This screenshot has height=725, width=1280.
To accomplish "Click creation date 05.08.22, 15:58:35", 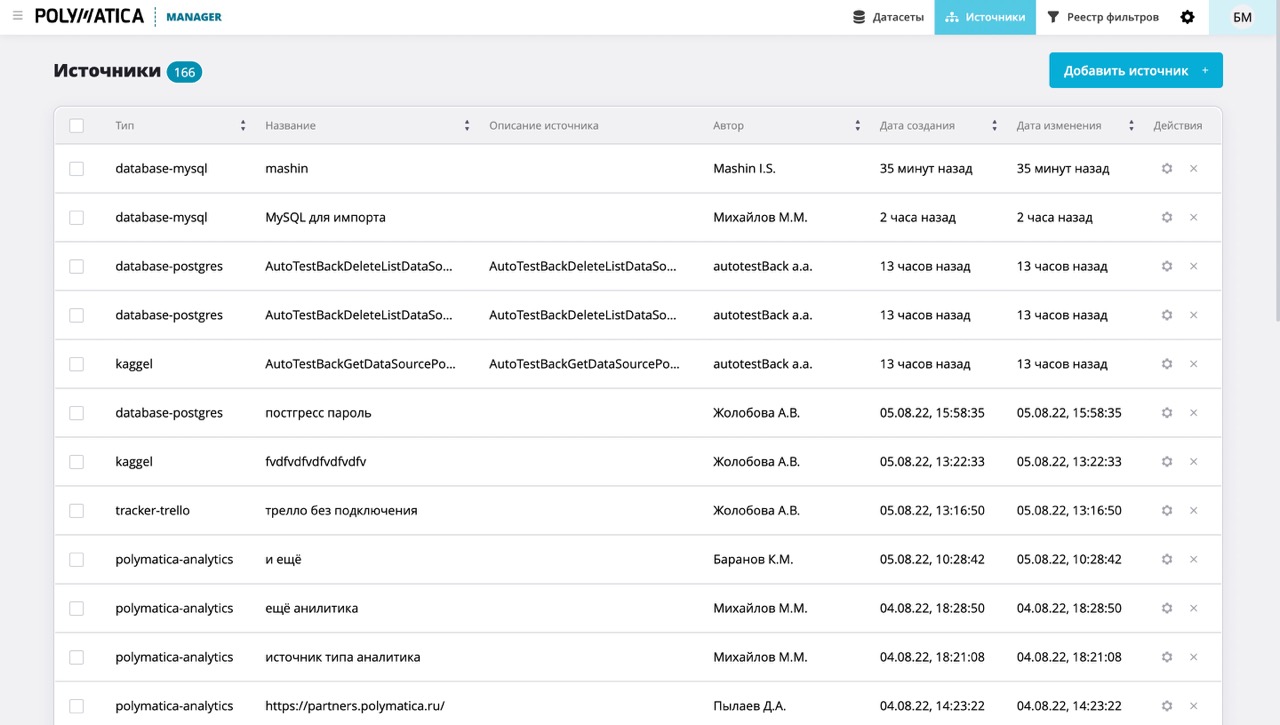I will (x=932, y=413).
